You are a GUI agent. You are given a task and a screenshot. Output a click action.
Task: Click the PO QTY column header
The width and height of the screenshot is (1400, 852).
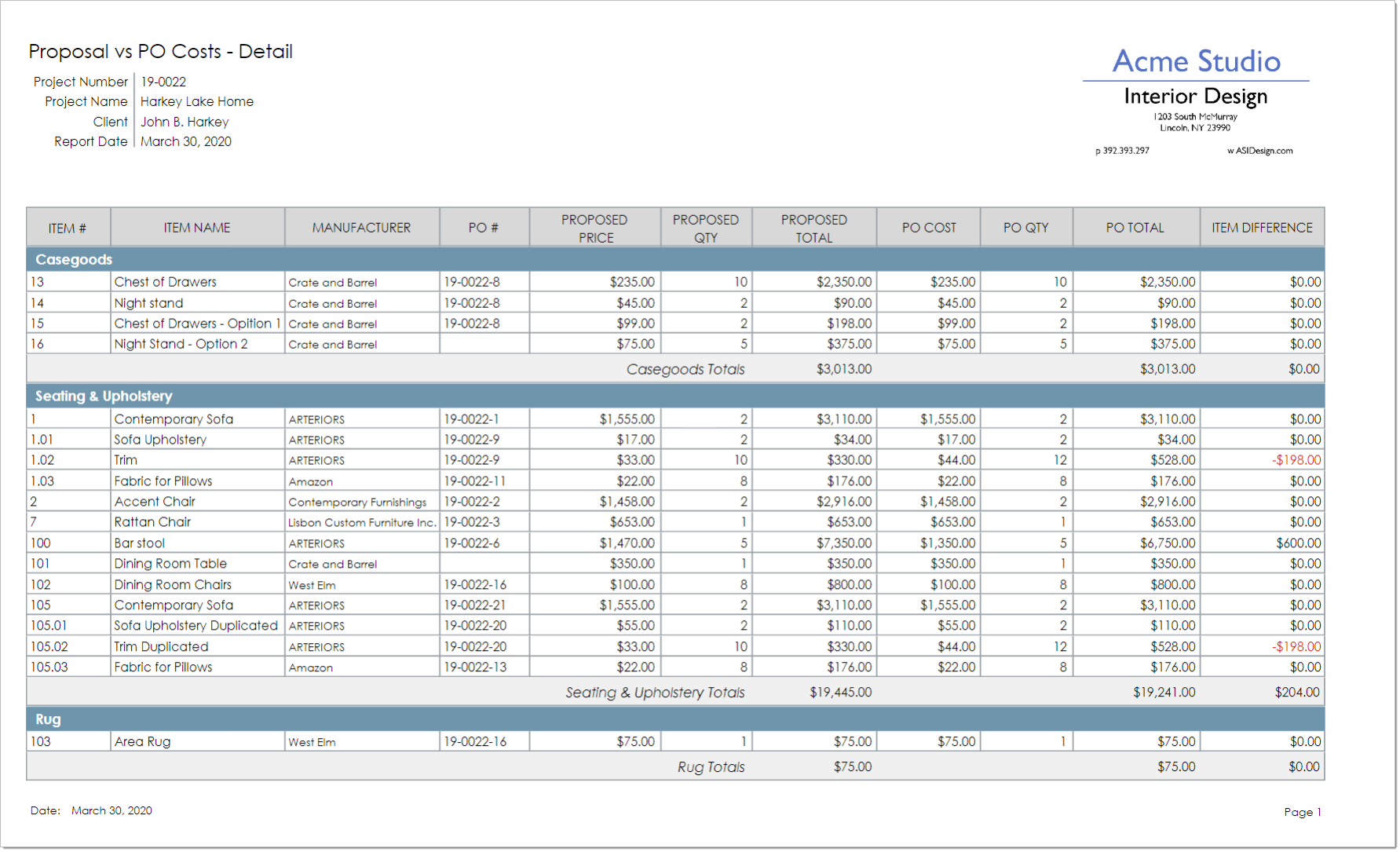pos(1025,228)
